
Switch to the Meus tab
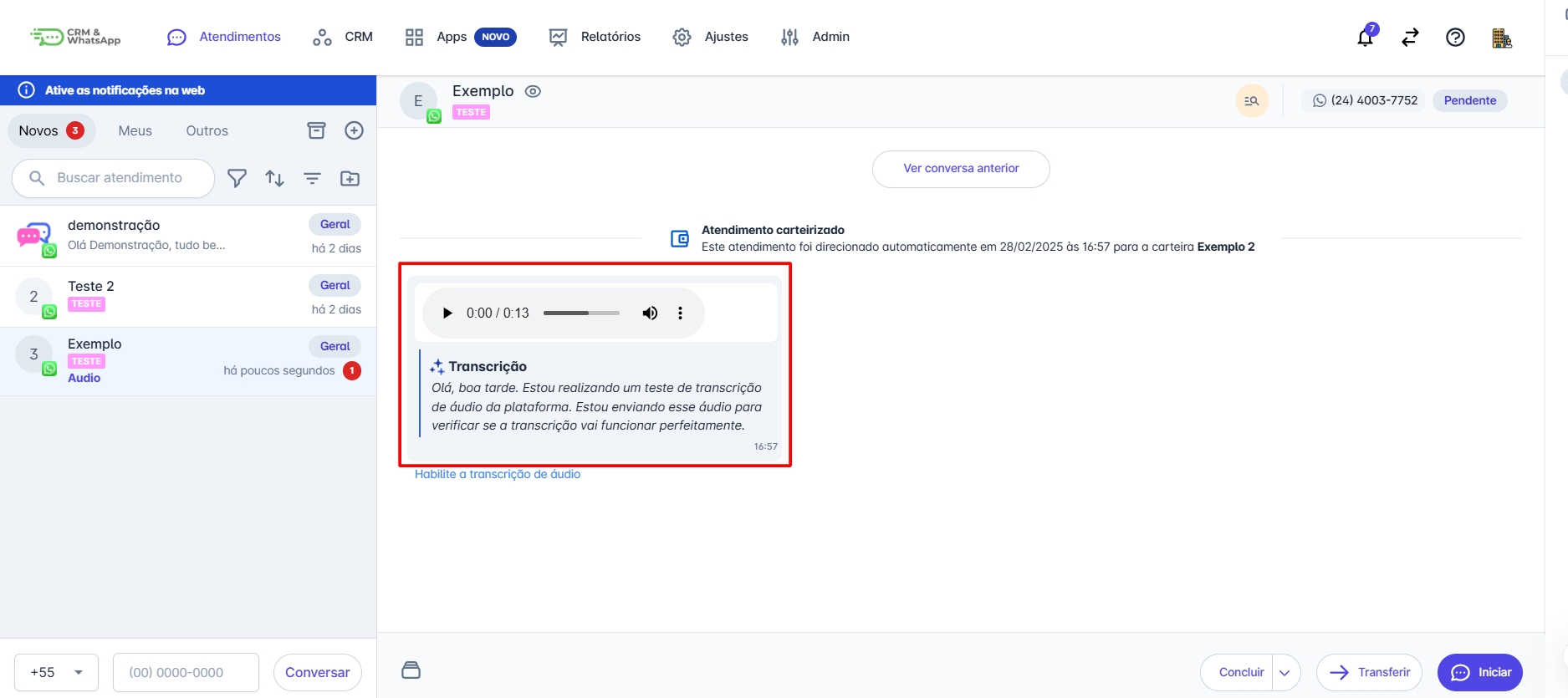[x=135, y=130]
